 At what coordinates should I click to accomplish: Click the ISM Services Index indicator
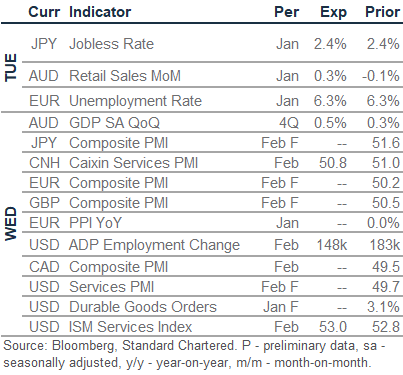point(130,327)
